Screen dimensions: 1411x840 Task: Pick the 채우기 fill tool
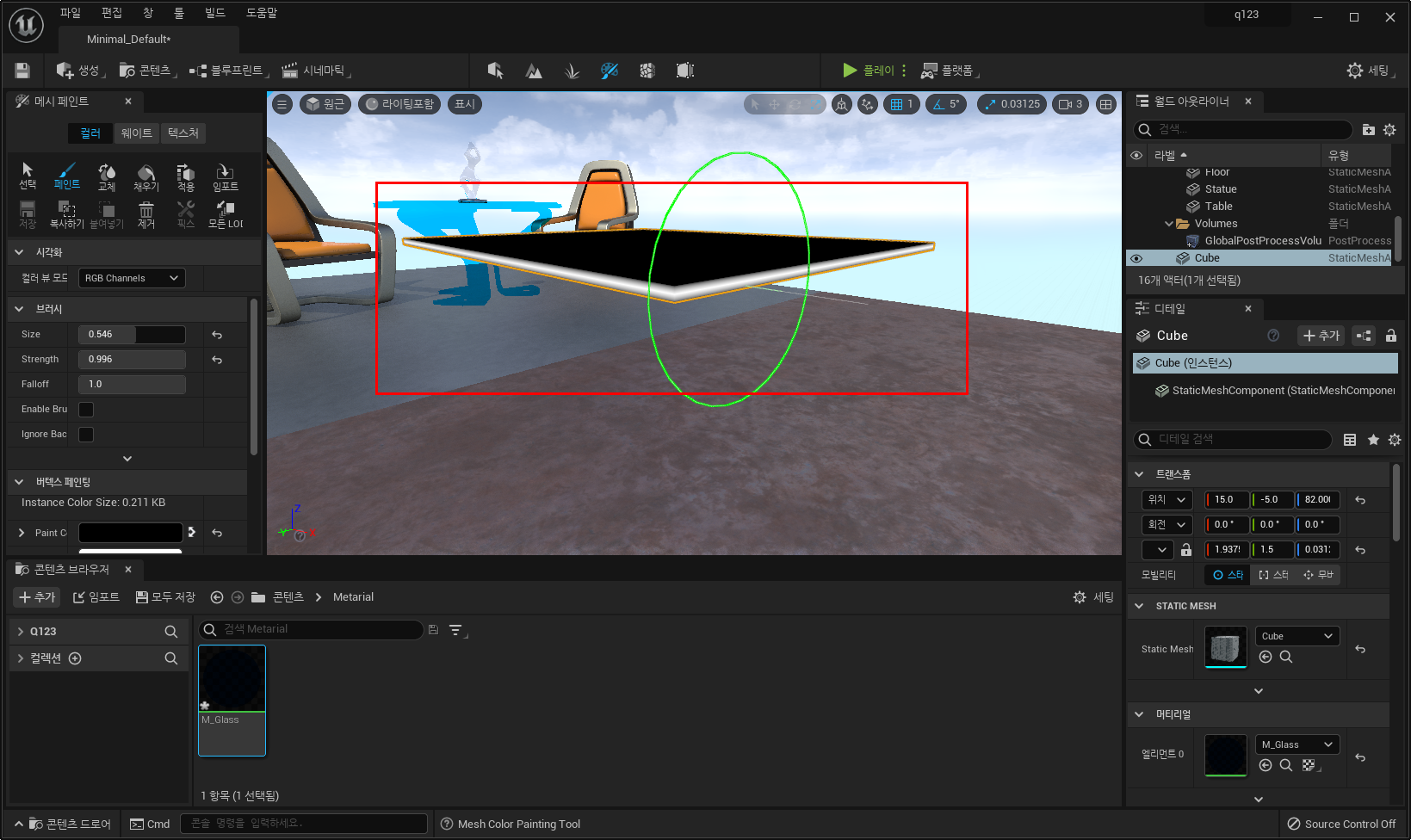(x=145, y=176)
